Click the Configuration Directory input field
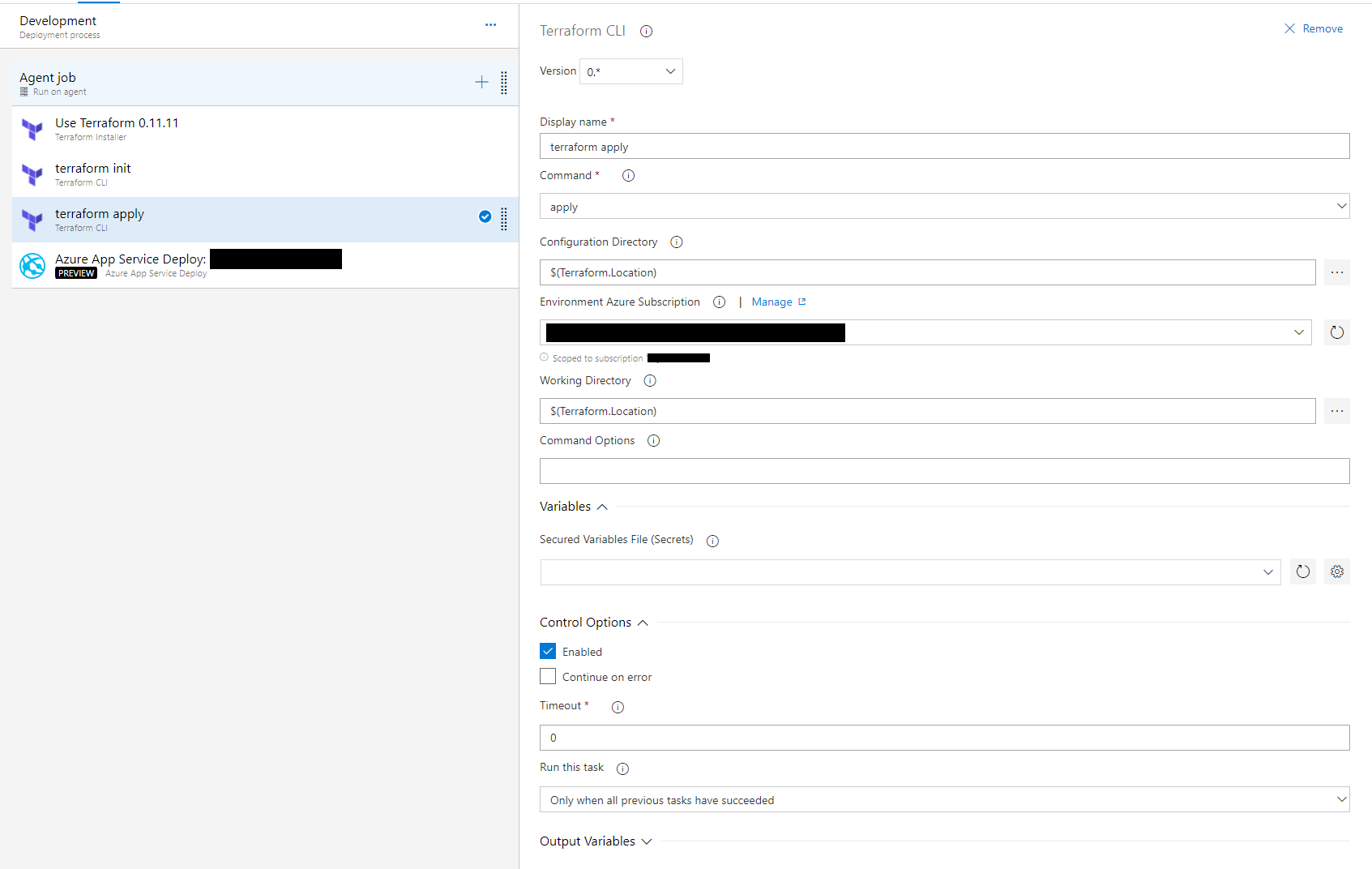 click(928, 272)
